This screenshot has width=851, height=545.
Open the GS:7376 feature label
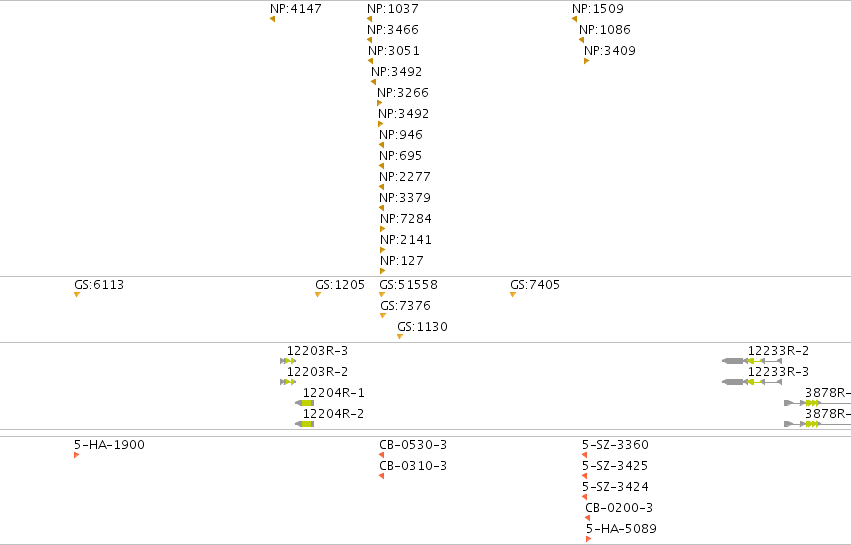pyautogui.click(x=405, y=306)
